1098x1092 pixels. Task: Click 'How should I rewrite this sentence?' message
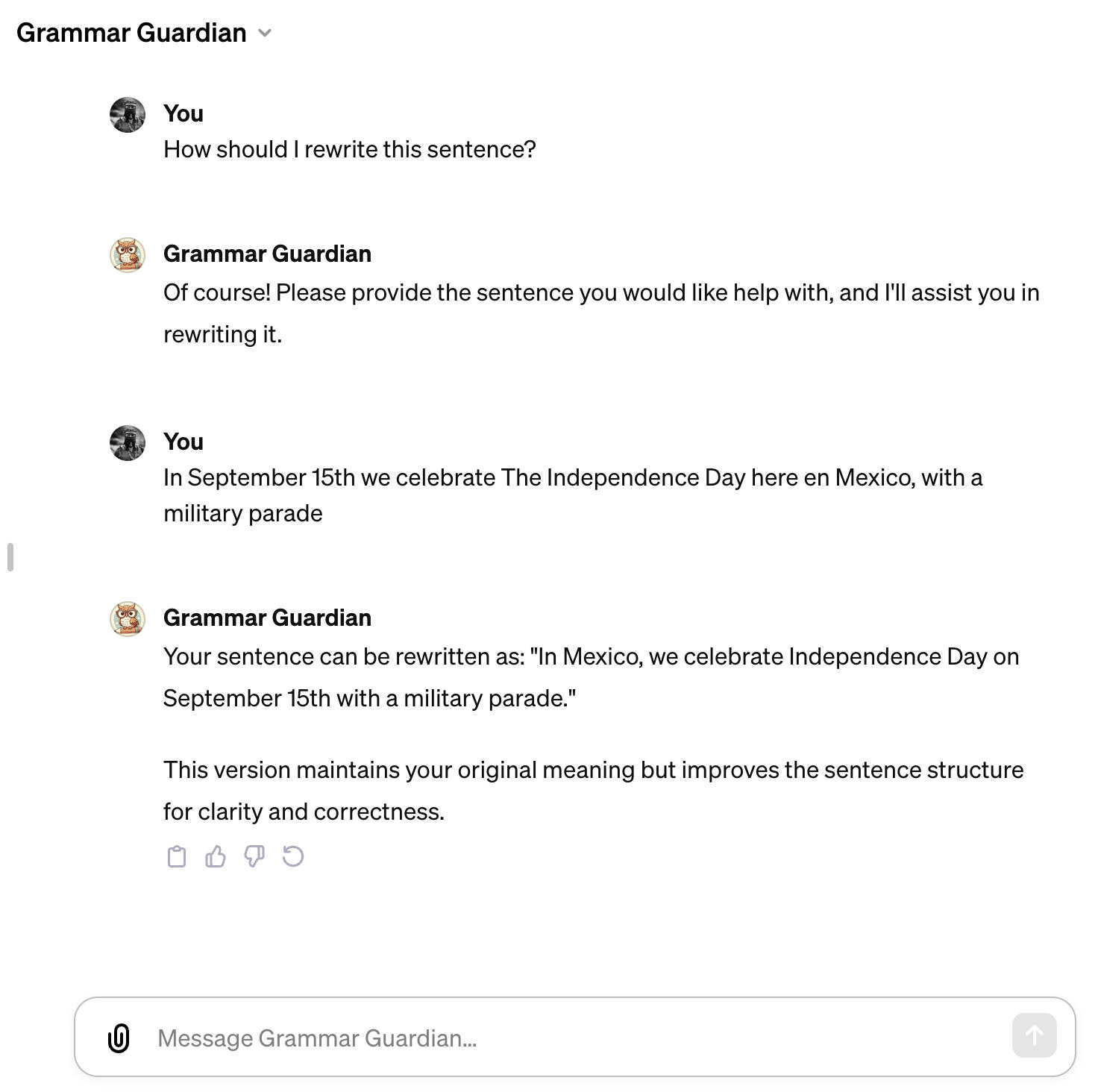350,149
